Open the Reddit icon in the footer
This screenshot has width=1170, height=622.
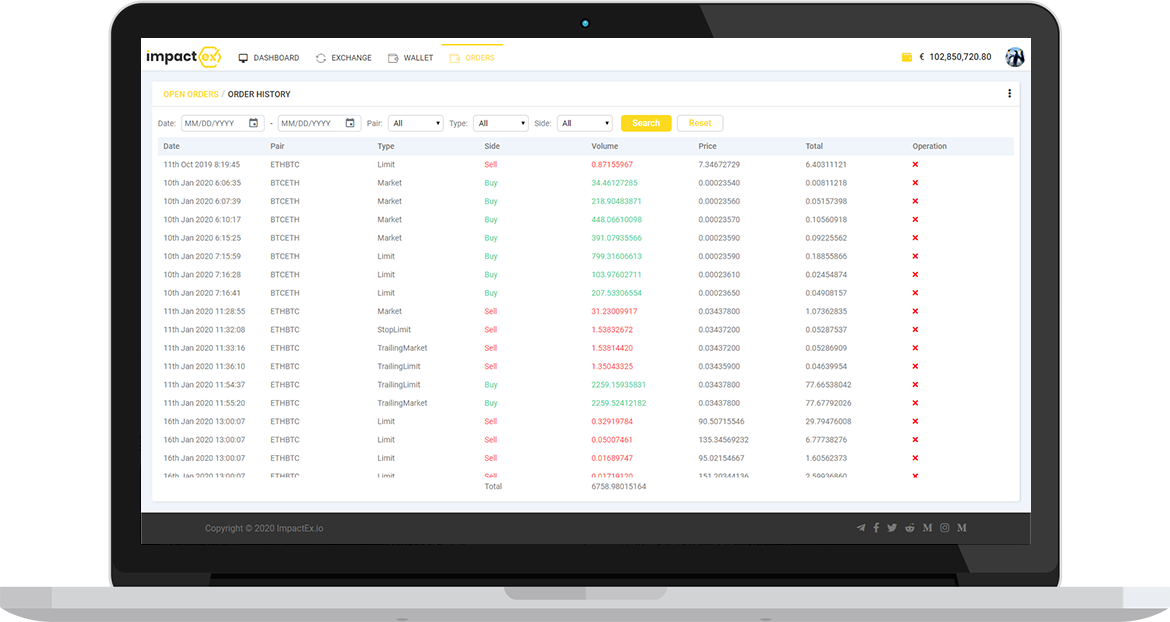click(909, 528)
